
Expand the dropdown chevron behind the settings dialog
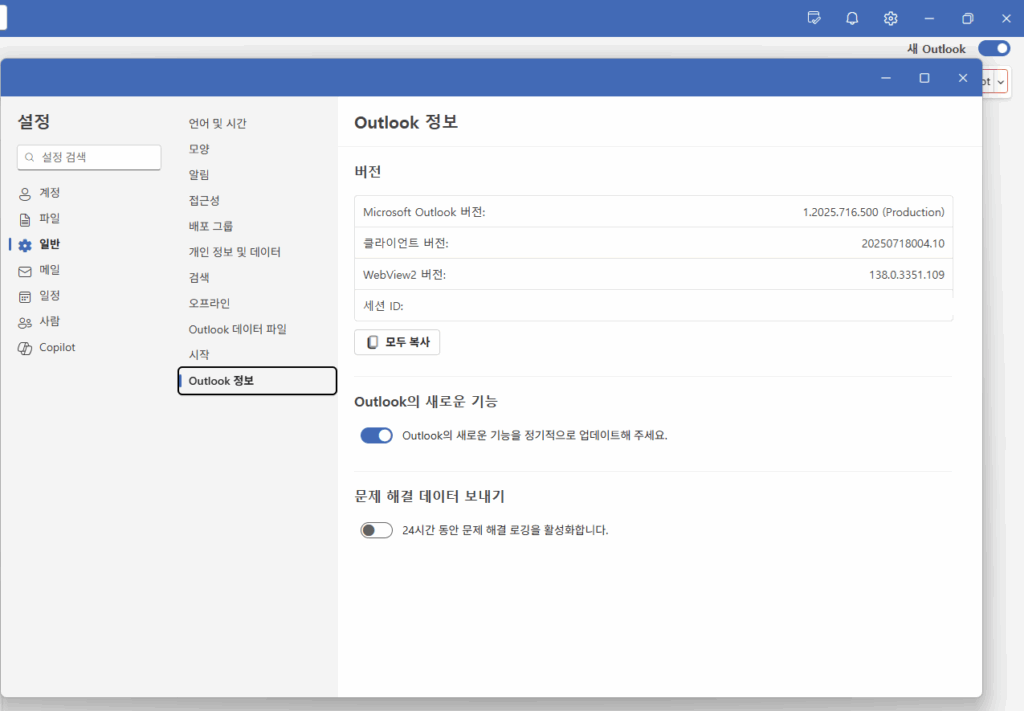coord(1000,81)
